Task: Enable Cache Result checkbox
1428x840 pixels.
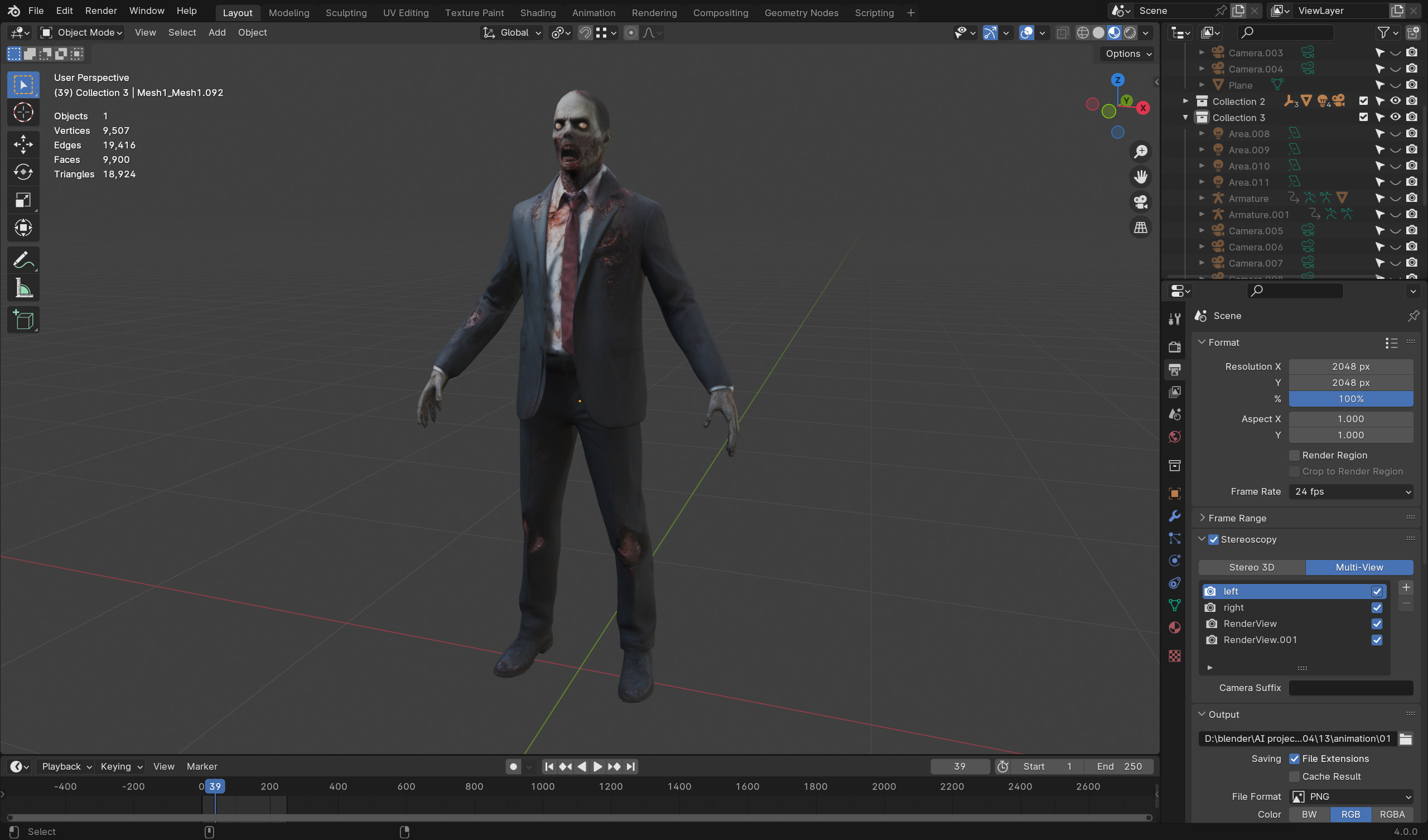Action: click(x=1294, y=776)
